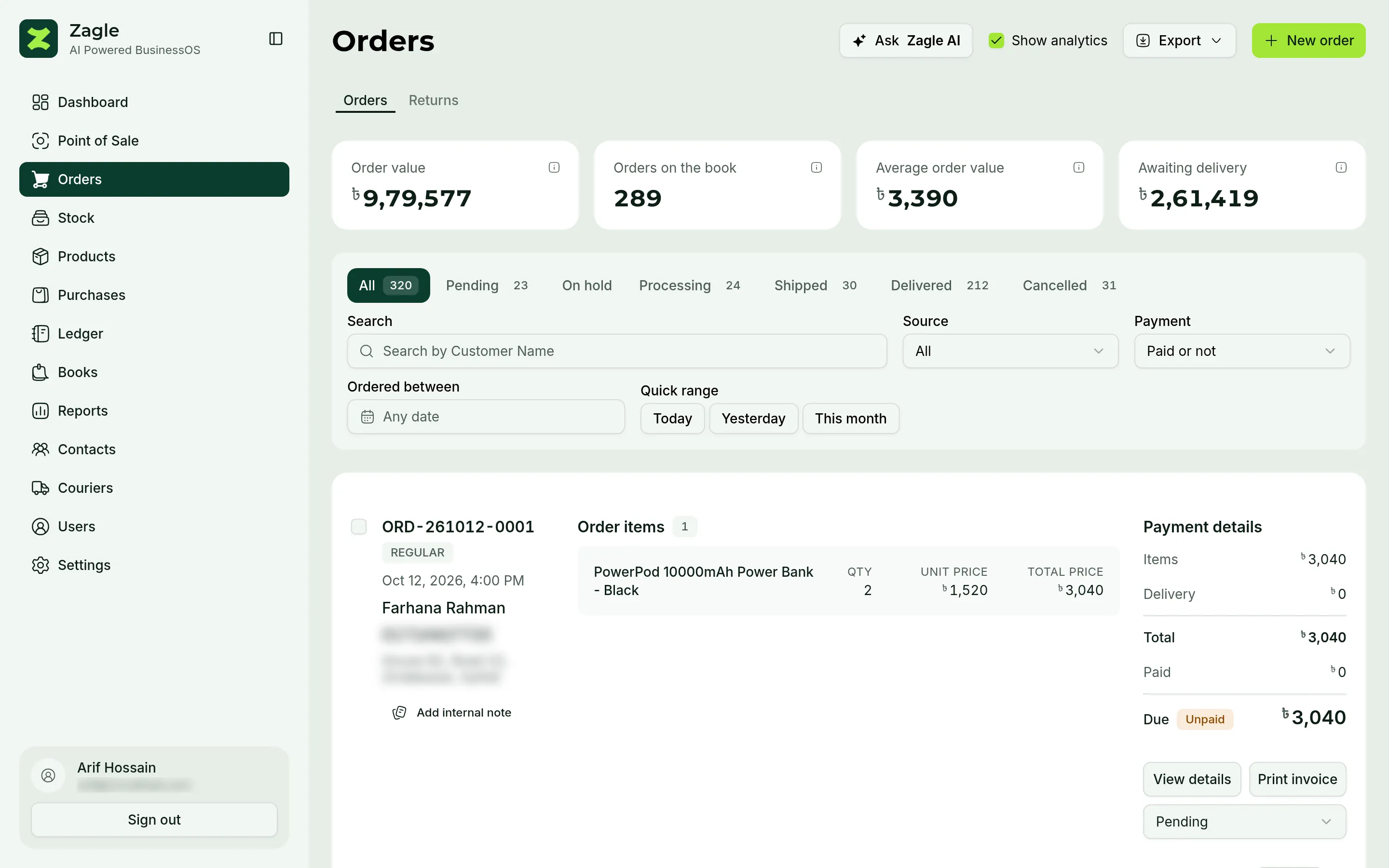This screenshot has width=1389, height=868.
Task: Switch to the Returns tab
Action: [x=434, y=100]
